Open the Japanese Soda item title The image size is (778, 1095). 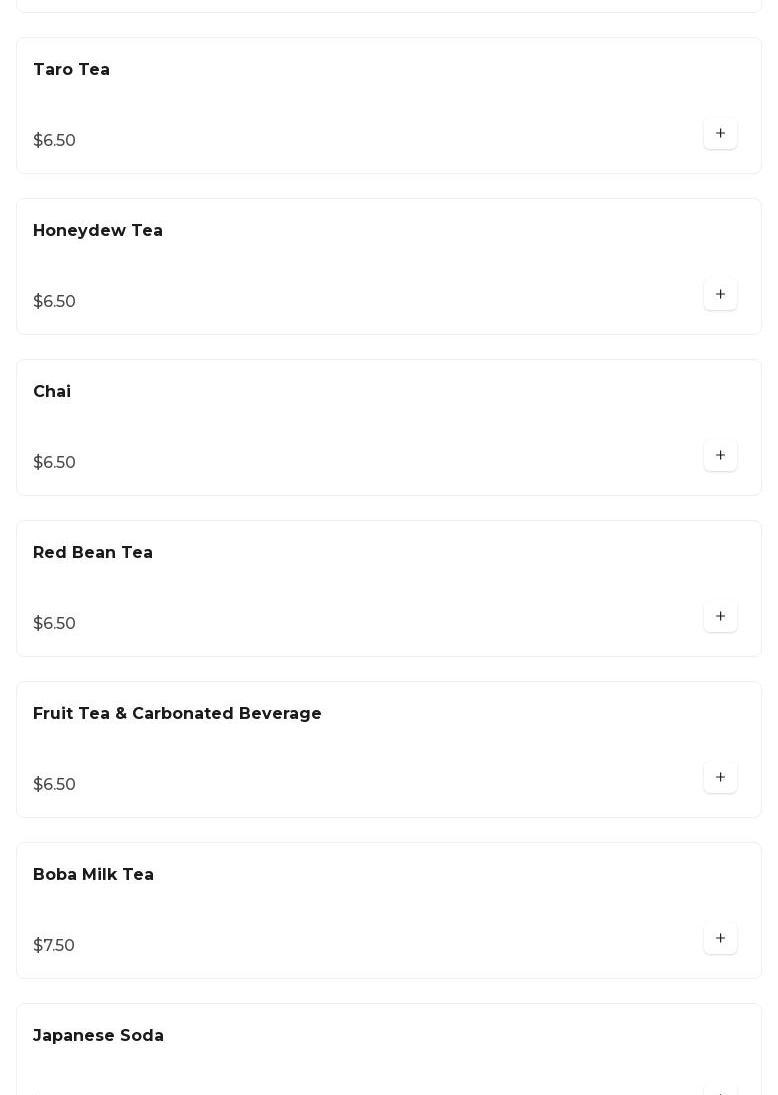point(98,1035)
